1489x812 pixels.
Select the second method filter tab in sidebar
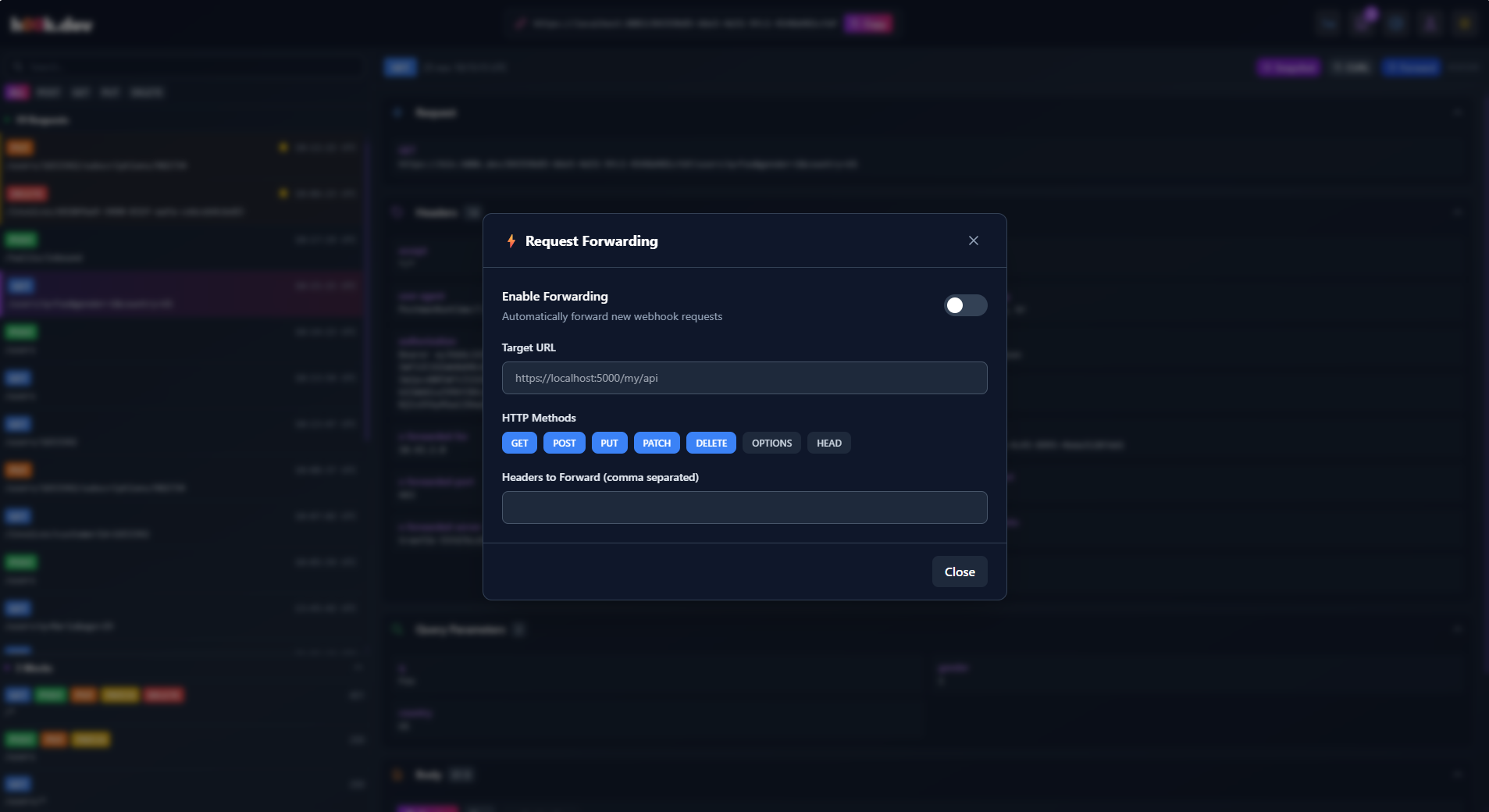48,92
